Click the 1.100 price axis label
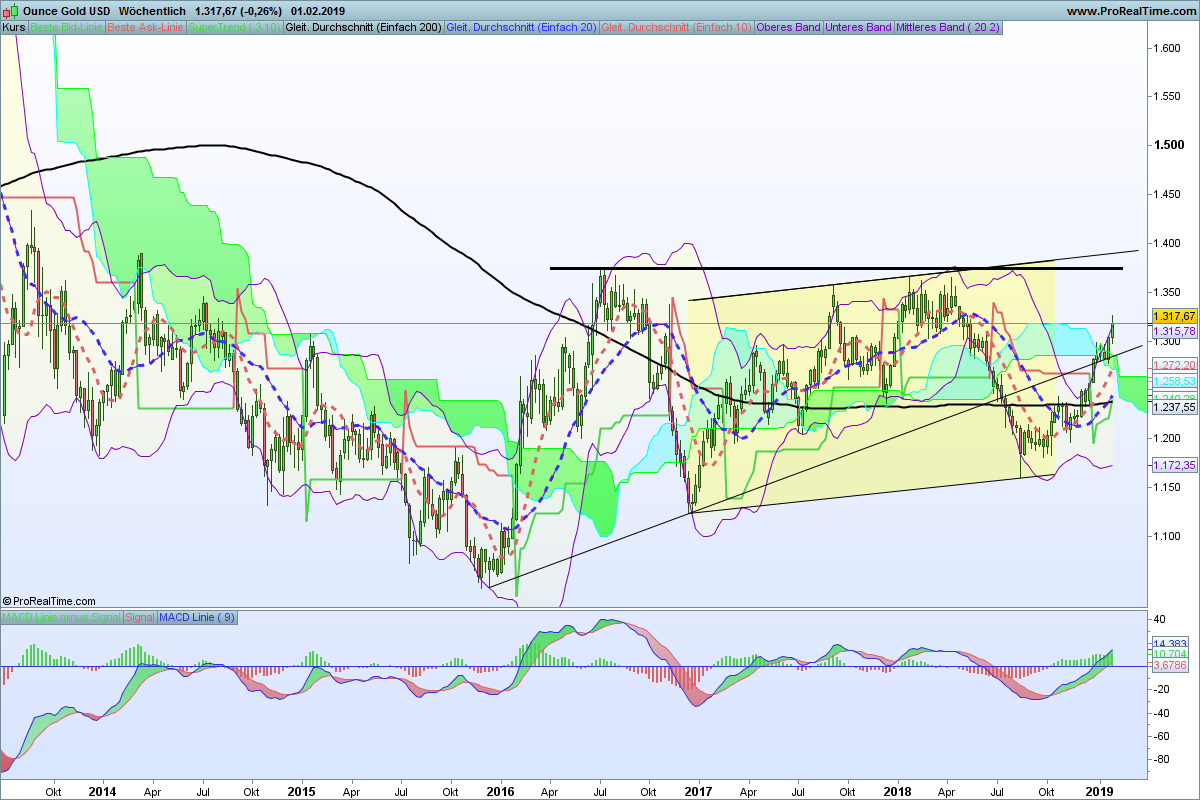Screen dimensions: 1200x800 click(1169, 537)
